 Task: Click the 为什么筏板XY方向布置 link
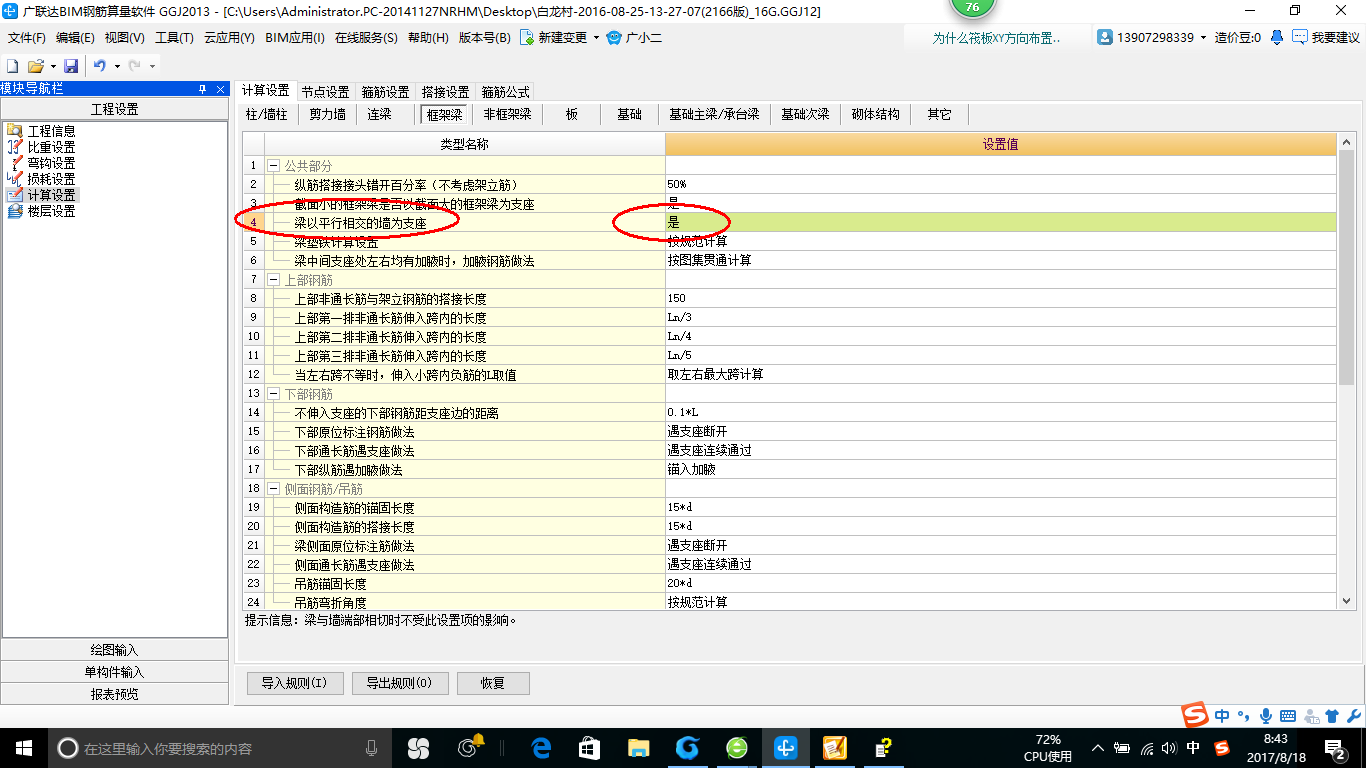point(996,38)
